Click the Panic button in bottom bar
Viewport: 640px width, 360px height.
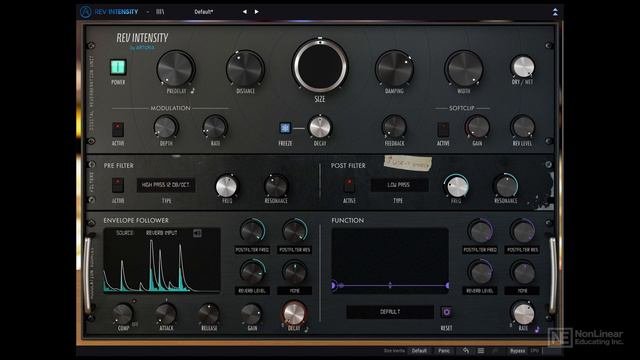click(443, 351)
